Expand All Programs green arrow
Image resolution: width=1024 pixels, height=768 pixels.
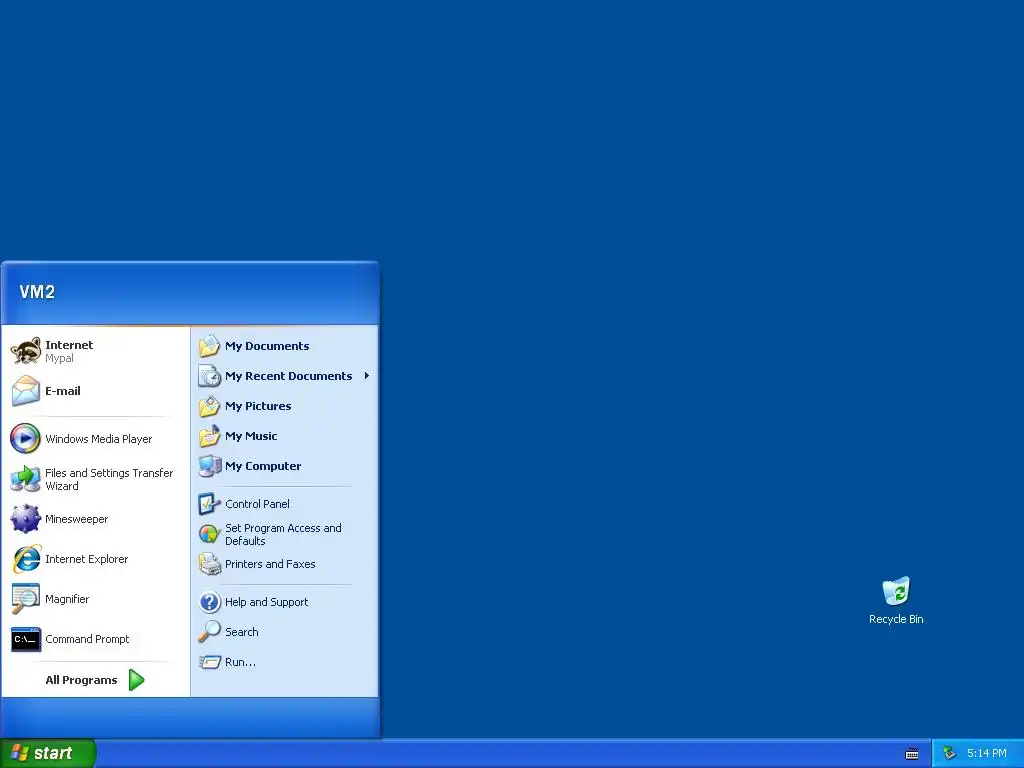(x=136, y=680)
